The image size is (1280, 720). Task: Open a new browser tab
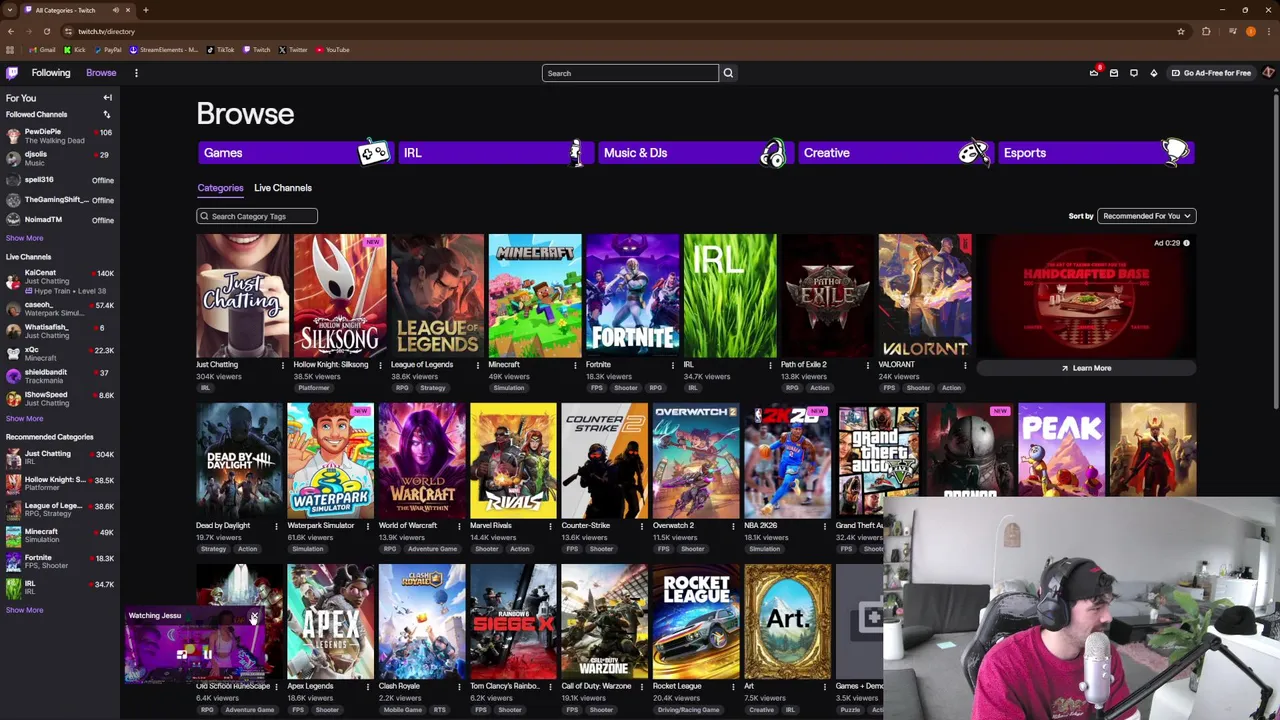pyautogui.click(x=145, y=10)
